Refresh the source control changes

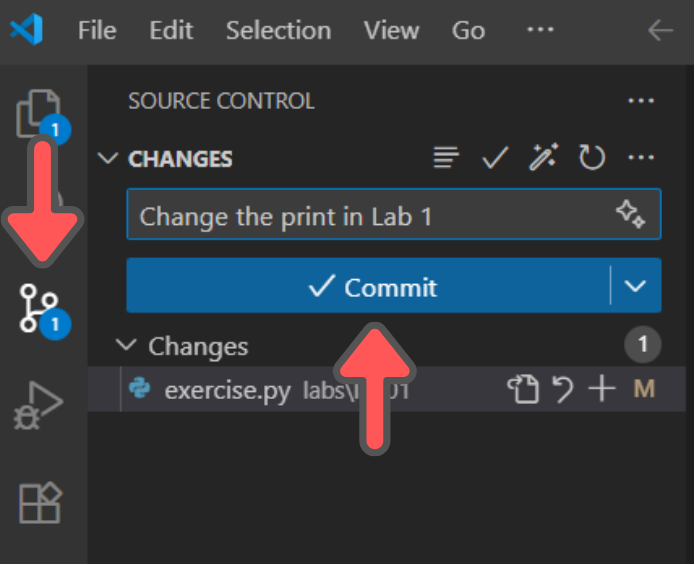tap(592, 157)
